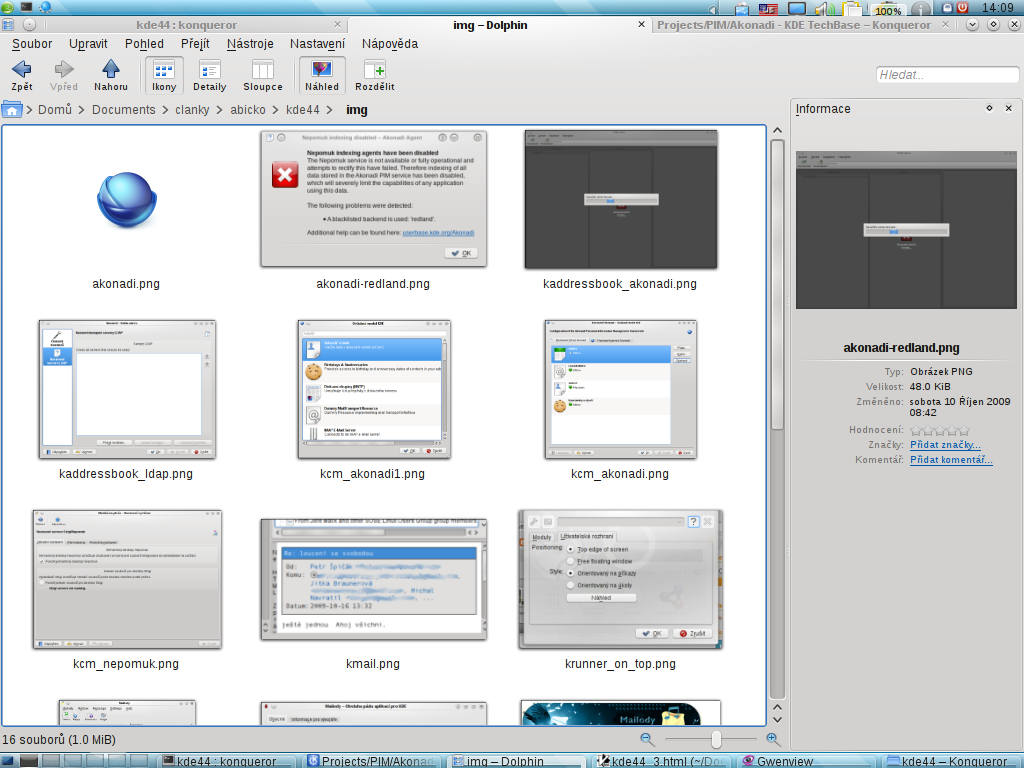Screen dimensions: 1024x768
Task: Select the kaddressbook_ldap.png thumbnail
Action: (x=127, y=389)
